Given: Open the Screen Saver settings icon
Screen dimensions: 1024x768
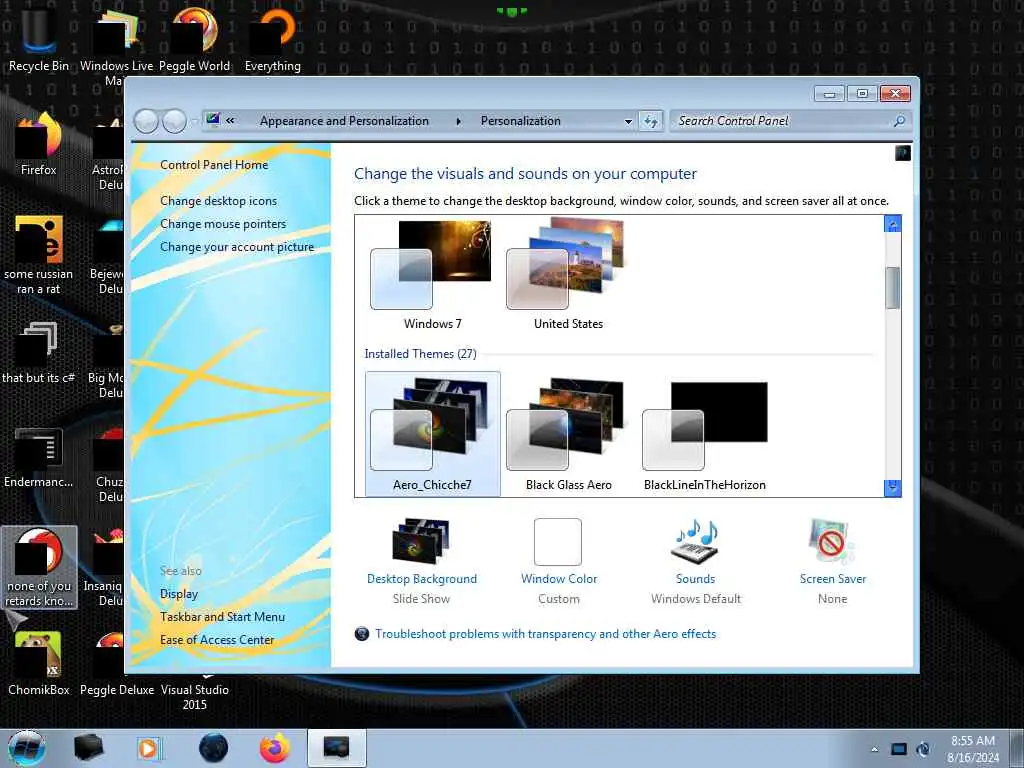Looking at the screenshot, I should 833,560.
